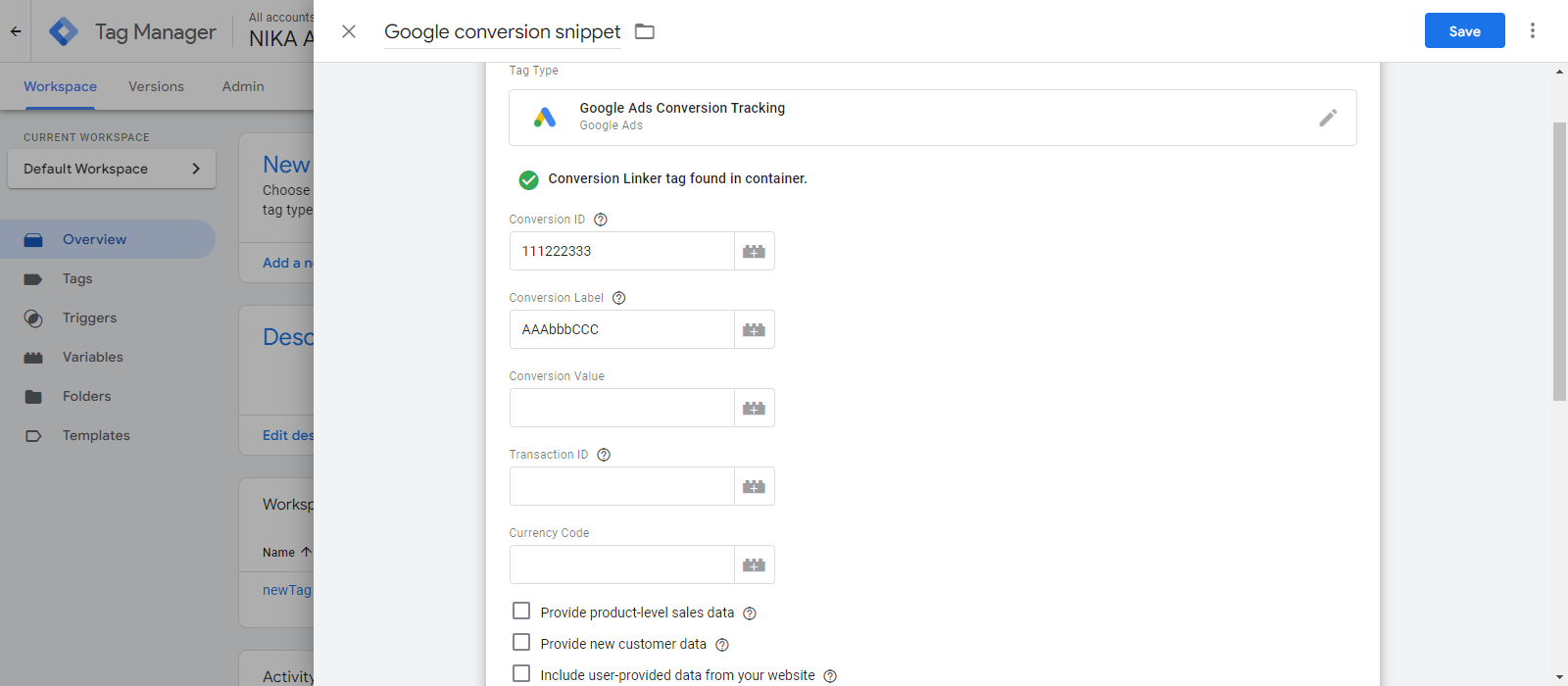Insert variable for Conversion ID
The image size is (1568, 686).
(x=754, y=251)
